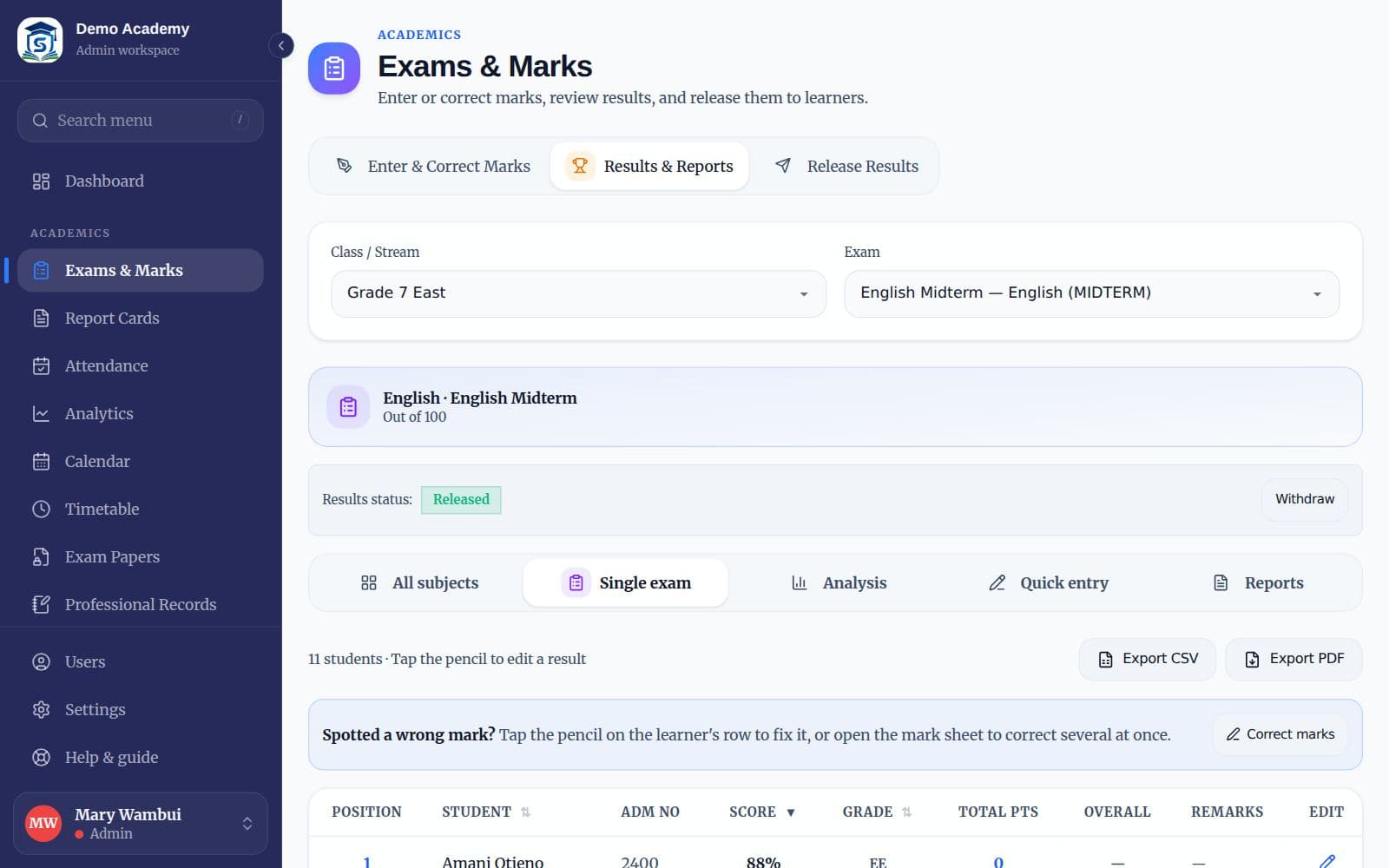Sort the table by Grade column
Screen dimensions: 1389x868
(876, 812)
